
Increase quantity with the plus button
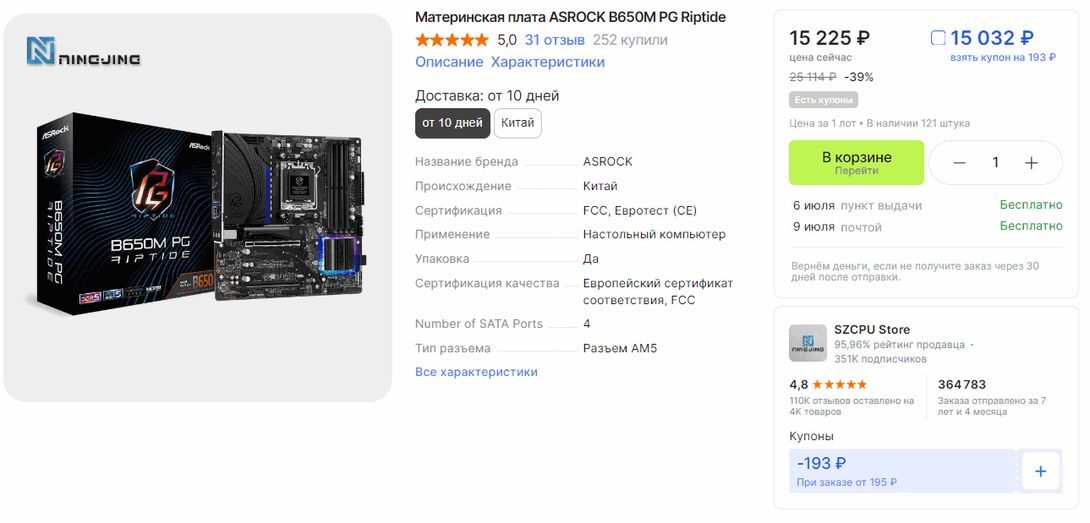1031,163
